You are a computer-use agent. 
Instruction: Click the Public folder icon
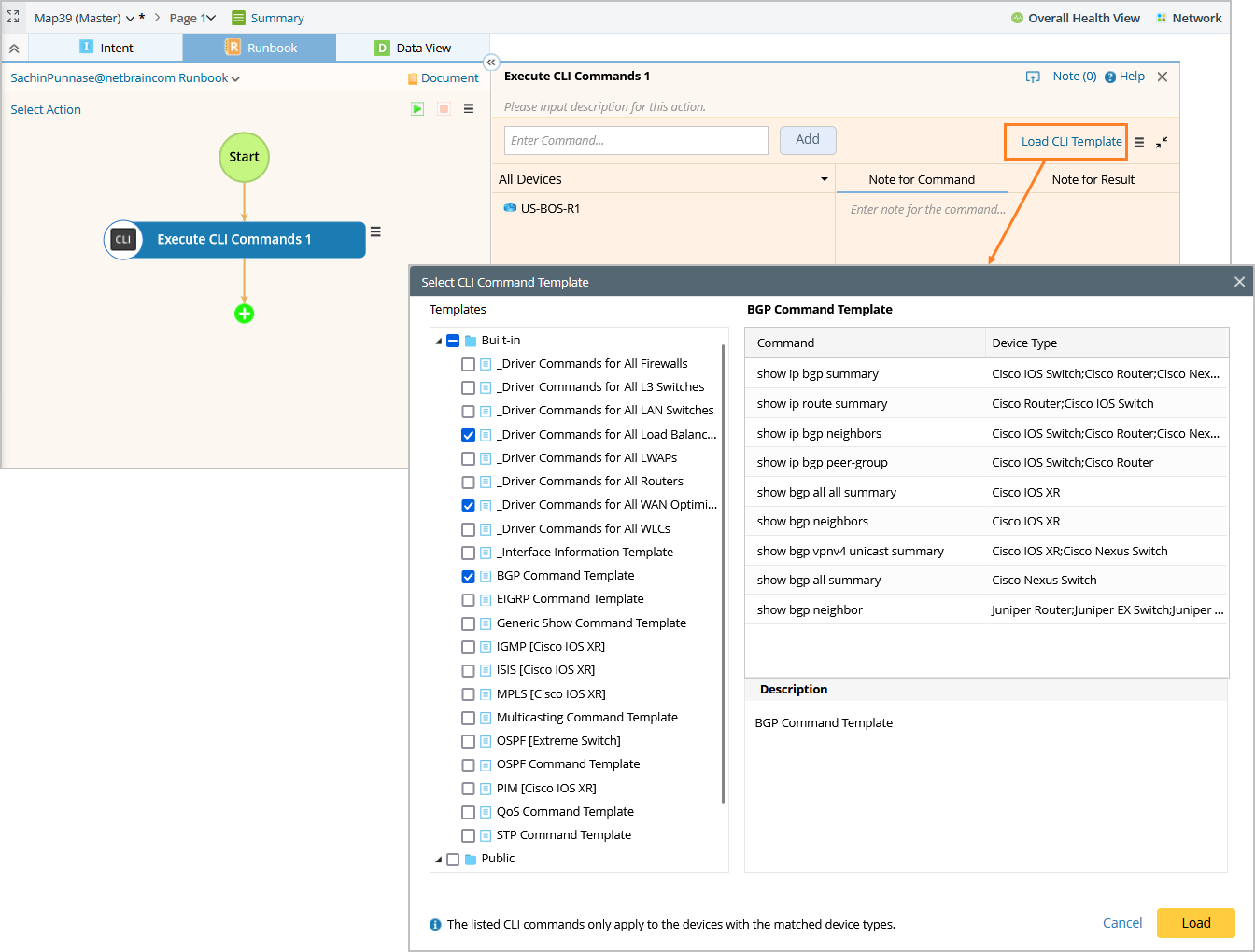[x=471, y=859]
